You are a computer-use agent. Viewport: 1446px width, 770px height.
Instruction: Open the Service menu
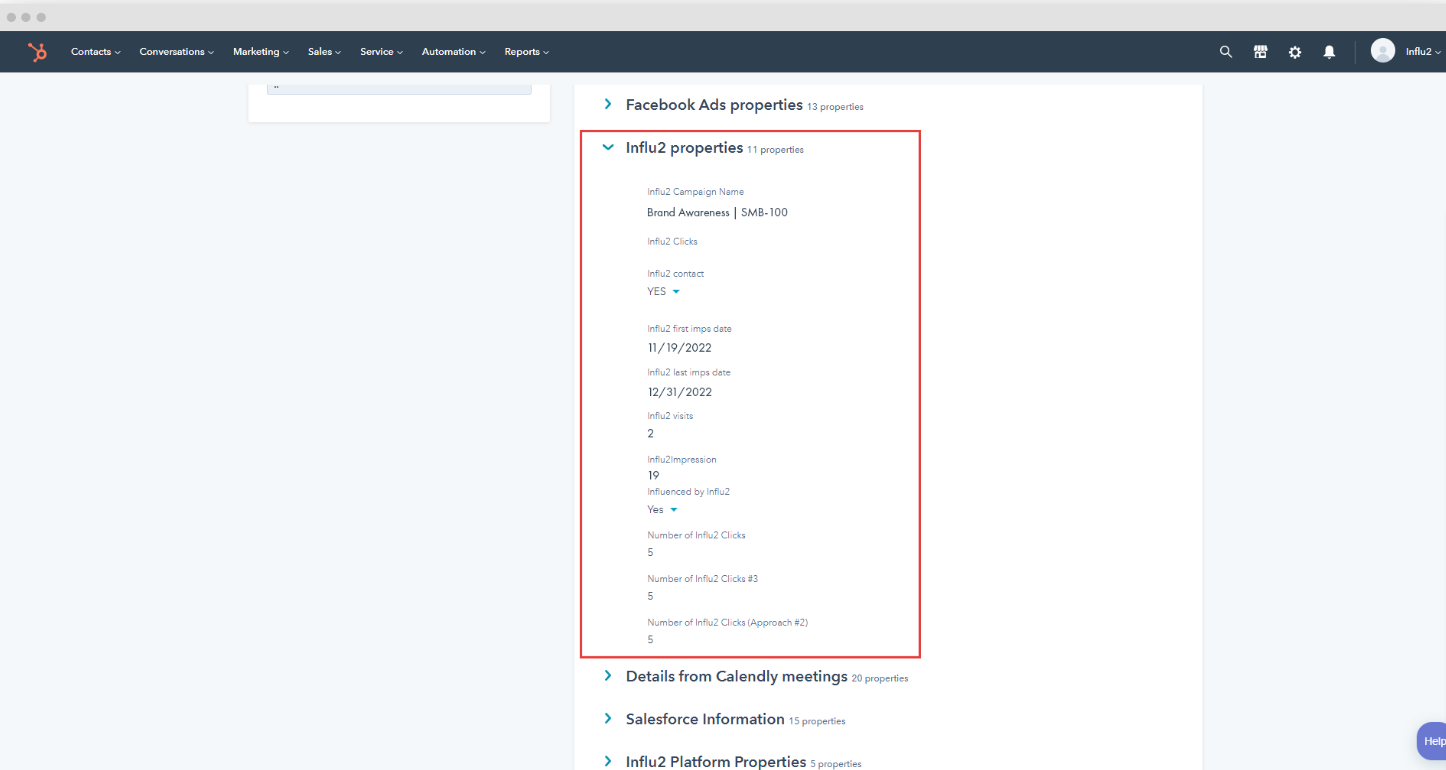pyautogui.click(x=382, y=52)
